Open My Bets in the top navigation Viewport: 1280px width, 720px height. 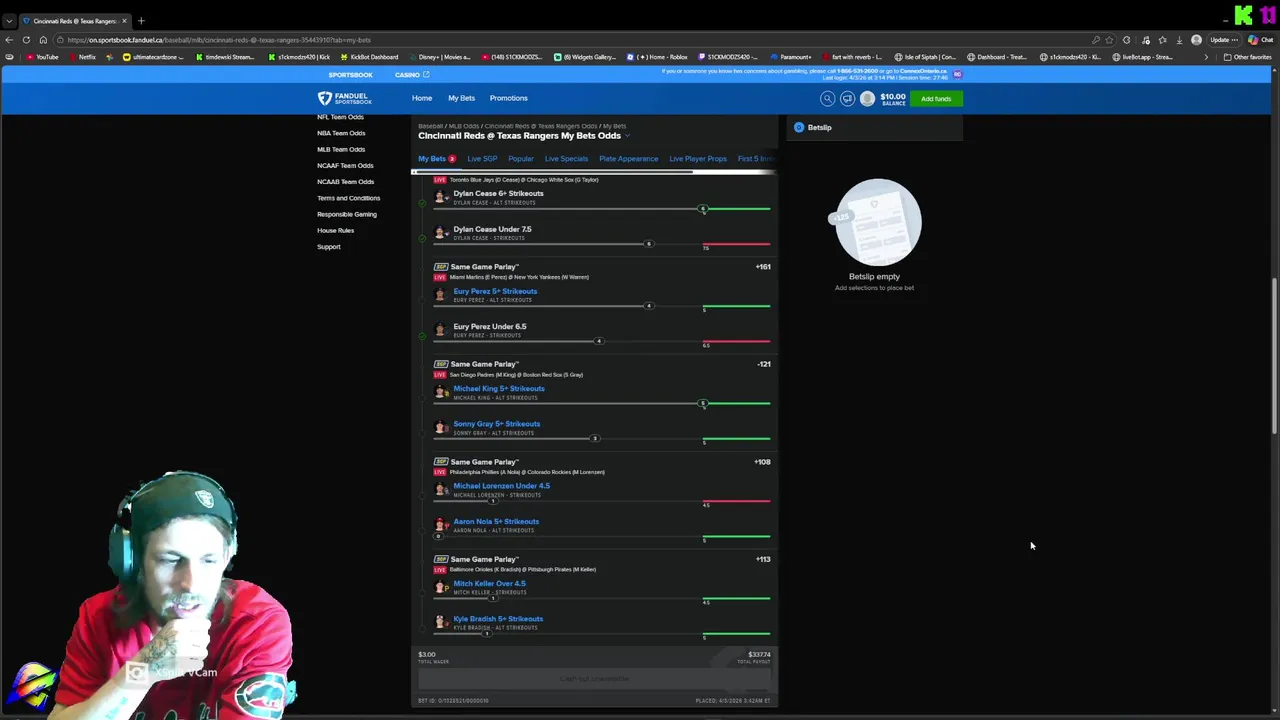tap(461, 98)
